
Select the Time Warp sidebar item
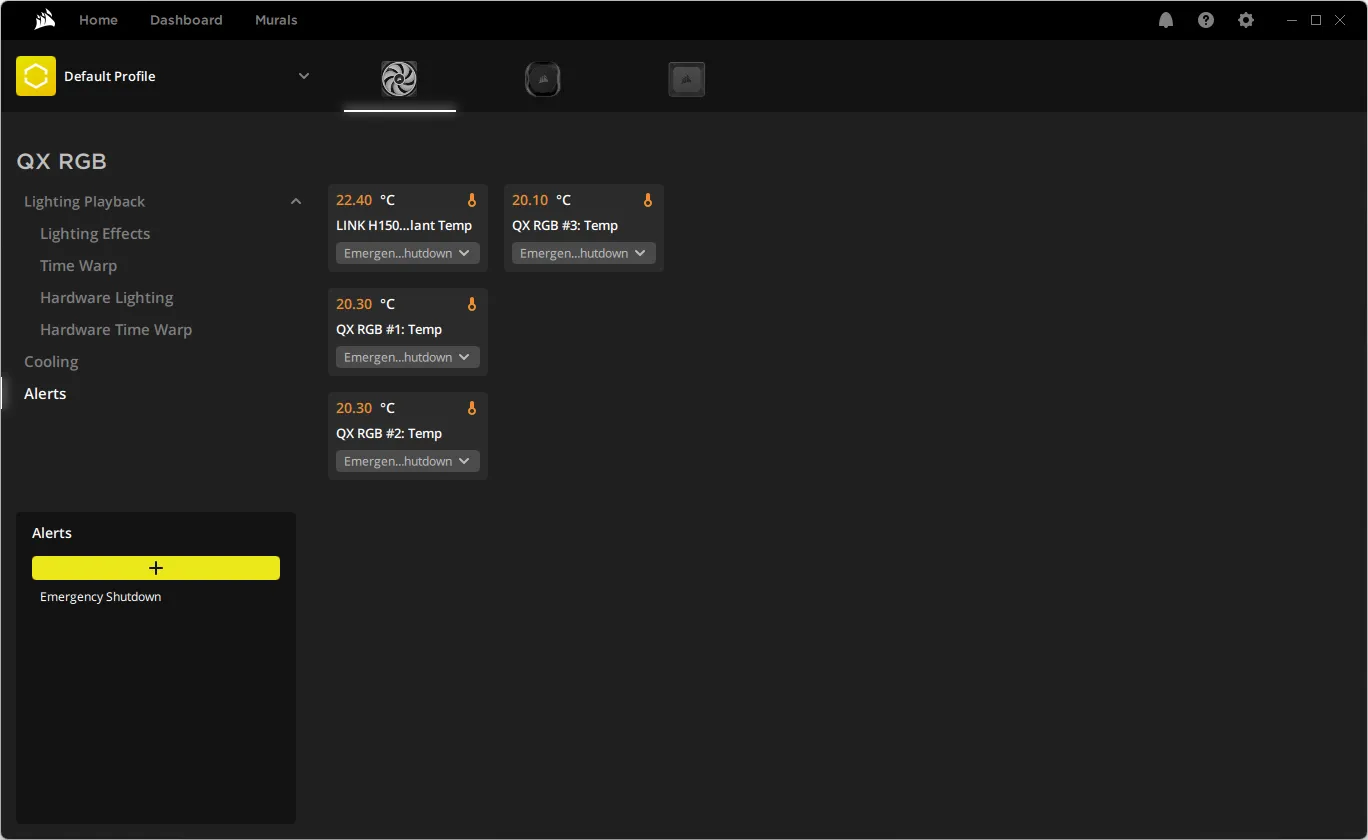pos(78,265)
